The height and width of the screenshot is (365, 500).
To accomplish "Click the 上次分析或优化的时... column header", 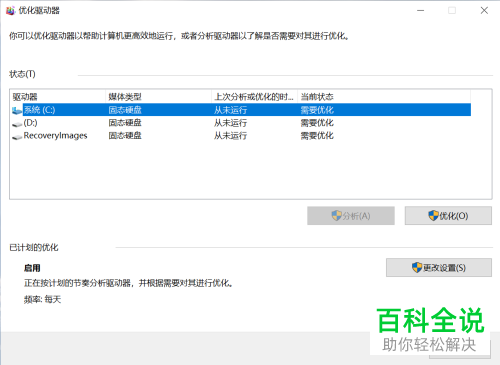I will pos(255,97).
